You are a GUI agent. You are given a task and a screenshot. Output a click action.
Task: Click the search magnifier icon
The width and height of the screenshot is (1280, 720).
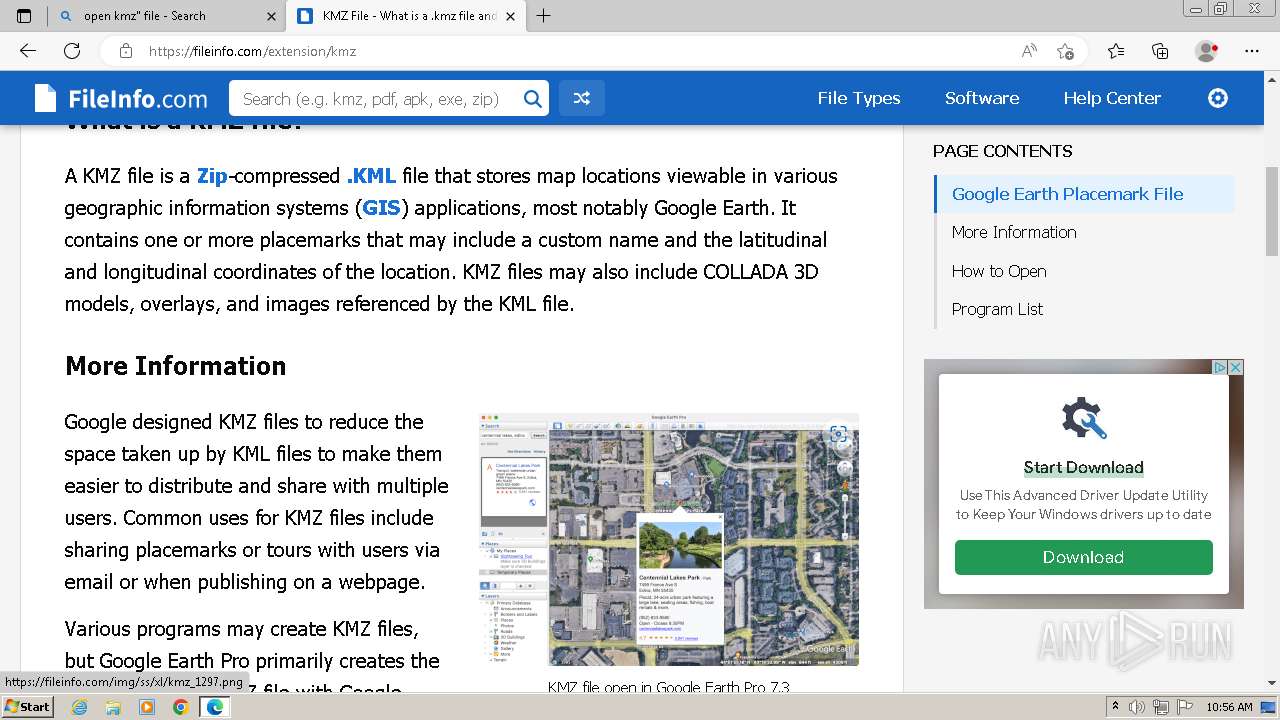tap(532, 98)
